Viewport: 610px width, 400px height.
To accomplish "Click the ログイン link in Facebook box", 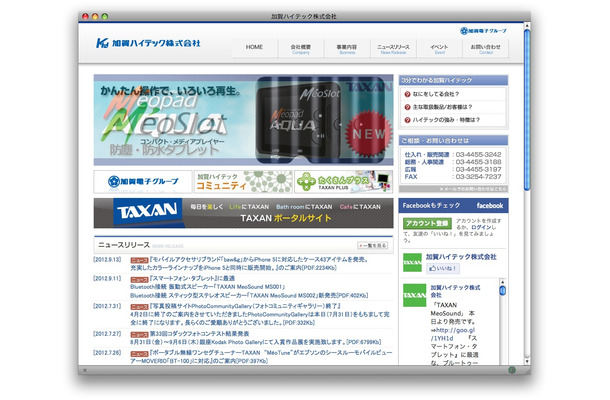I will [x=481, y=227].
